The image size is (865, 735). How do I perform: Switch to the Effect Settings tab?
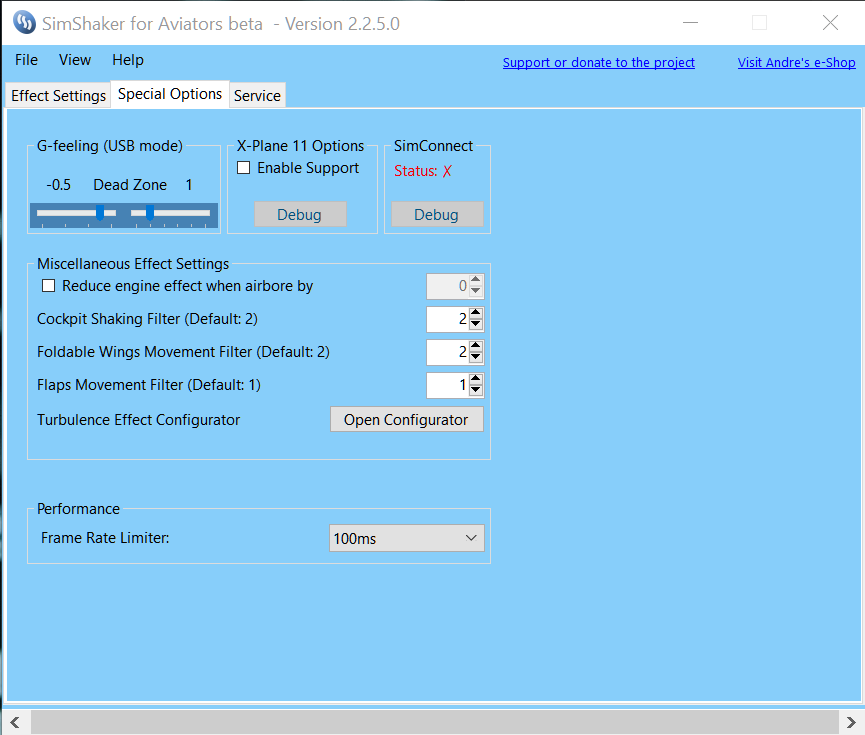(58, 95)
